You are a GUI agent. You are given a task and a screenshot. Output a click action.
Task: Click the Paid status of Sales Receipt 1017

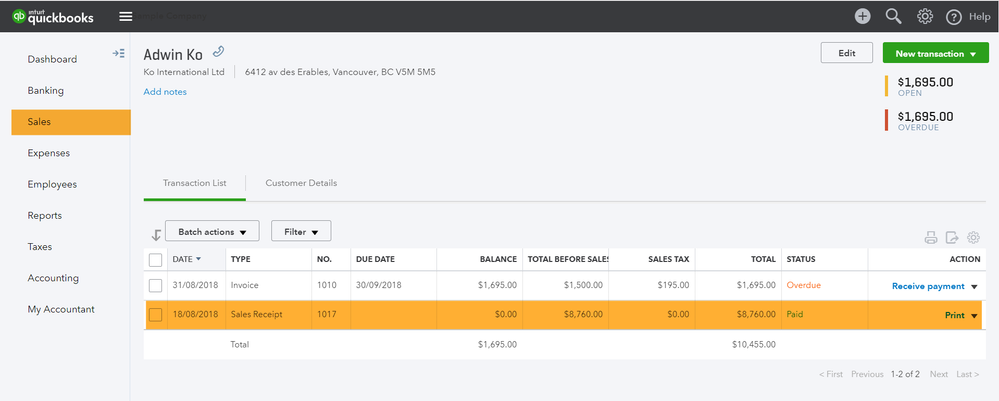coord(794,314)
